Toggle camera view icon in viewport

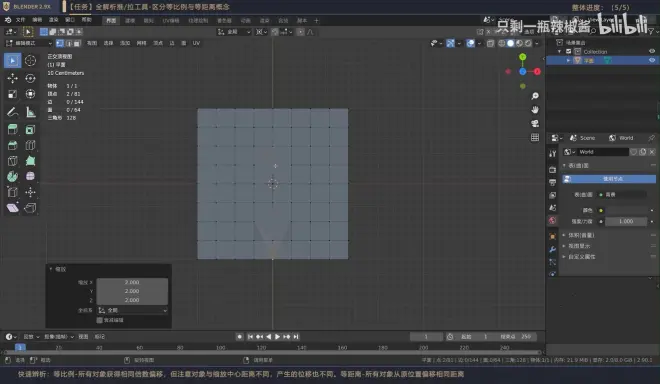(535, 123)
